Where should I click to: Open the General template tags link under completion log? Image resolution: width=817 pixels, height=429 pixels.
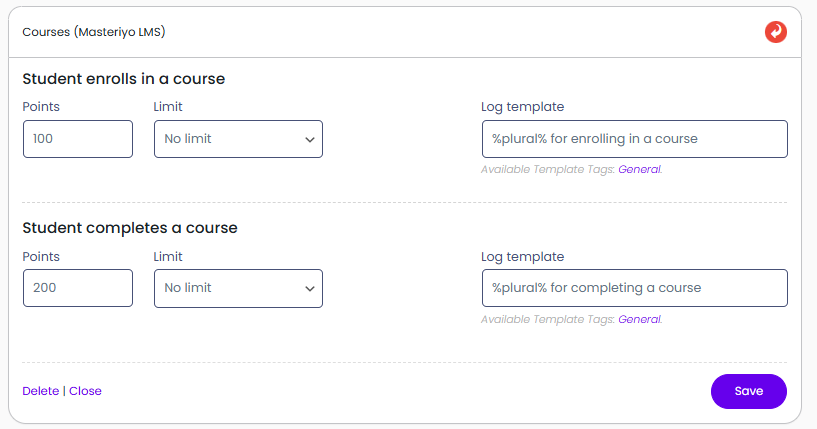point(639,320)
